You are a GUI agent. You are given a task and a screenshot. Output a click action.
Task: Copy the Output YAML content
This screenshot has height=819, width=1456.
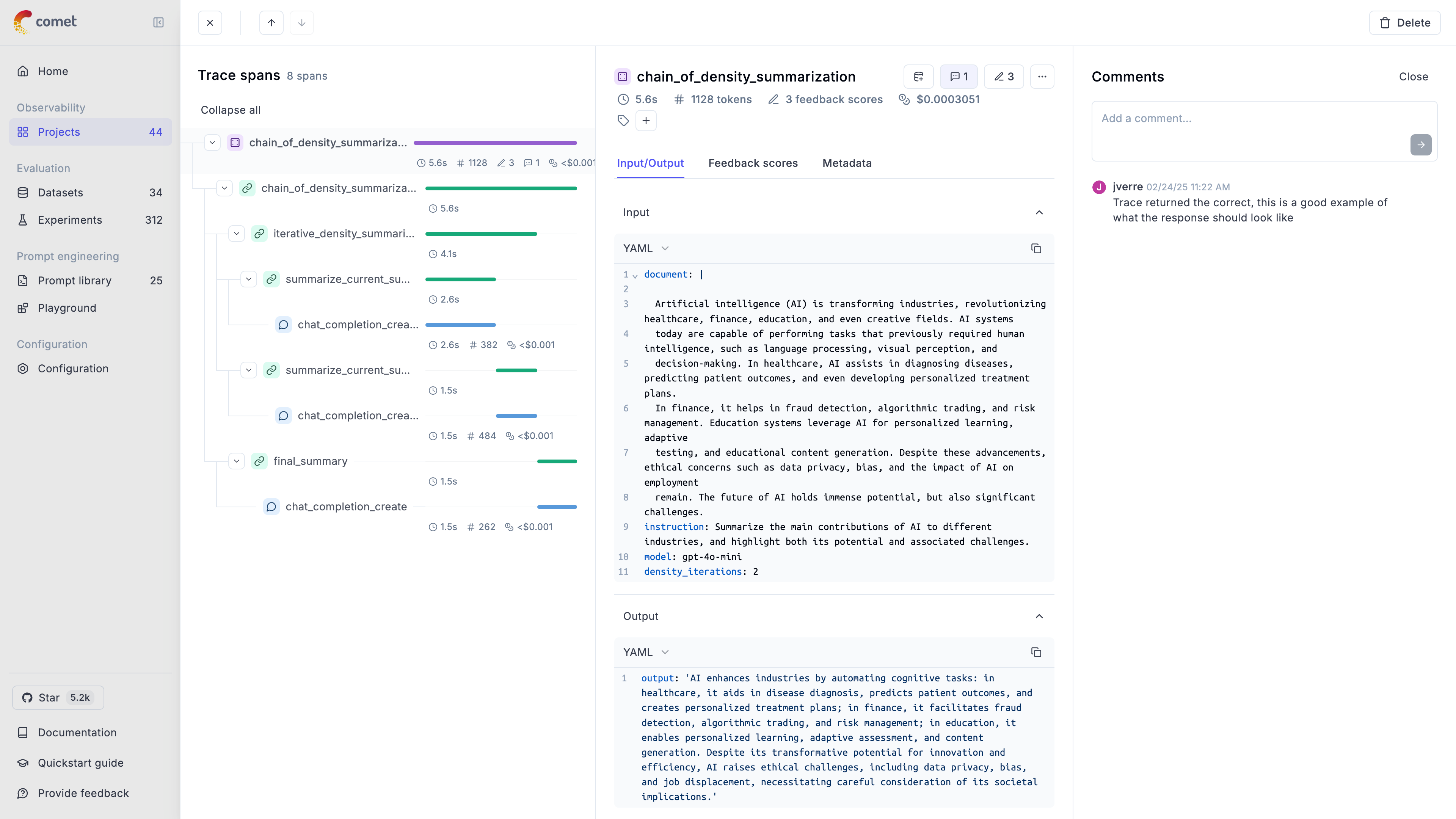[x=1036, y=652]
